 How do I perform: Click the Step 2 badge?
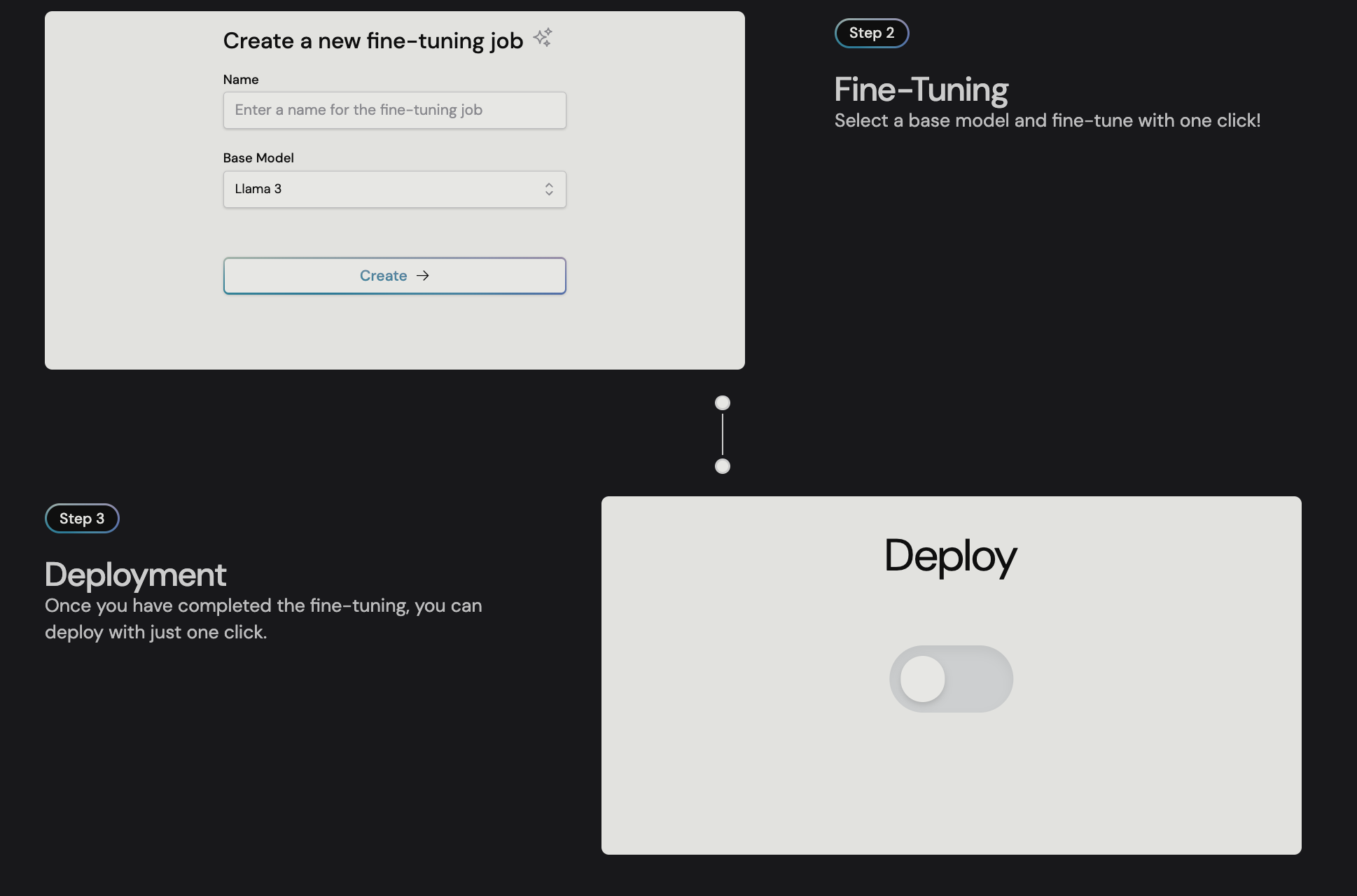coord(872,34)
